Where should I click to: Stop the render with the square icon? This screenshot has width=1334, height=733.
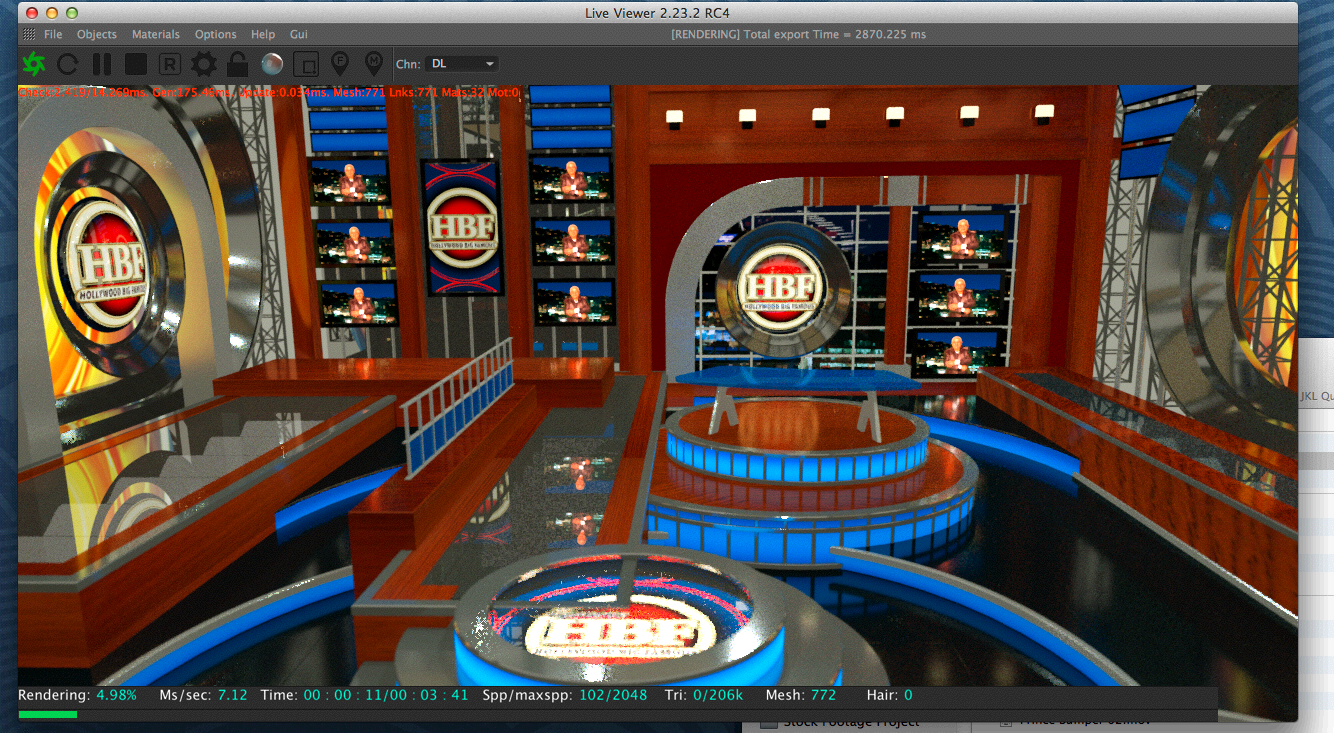click(x=136, y=64)
